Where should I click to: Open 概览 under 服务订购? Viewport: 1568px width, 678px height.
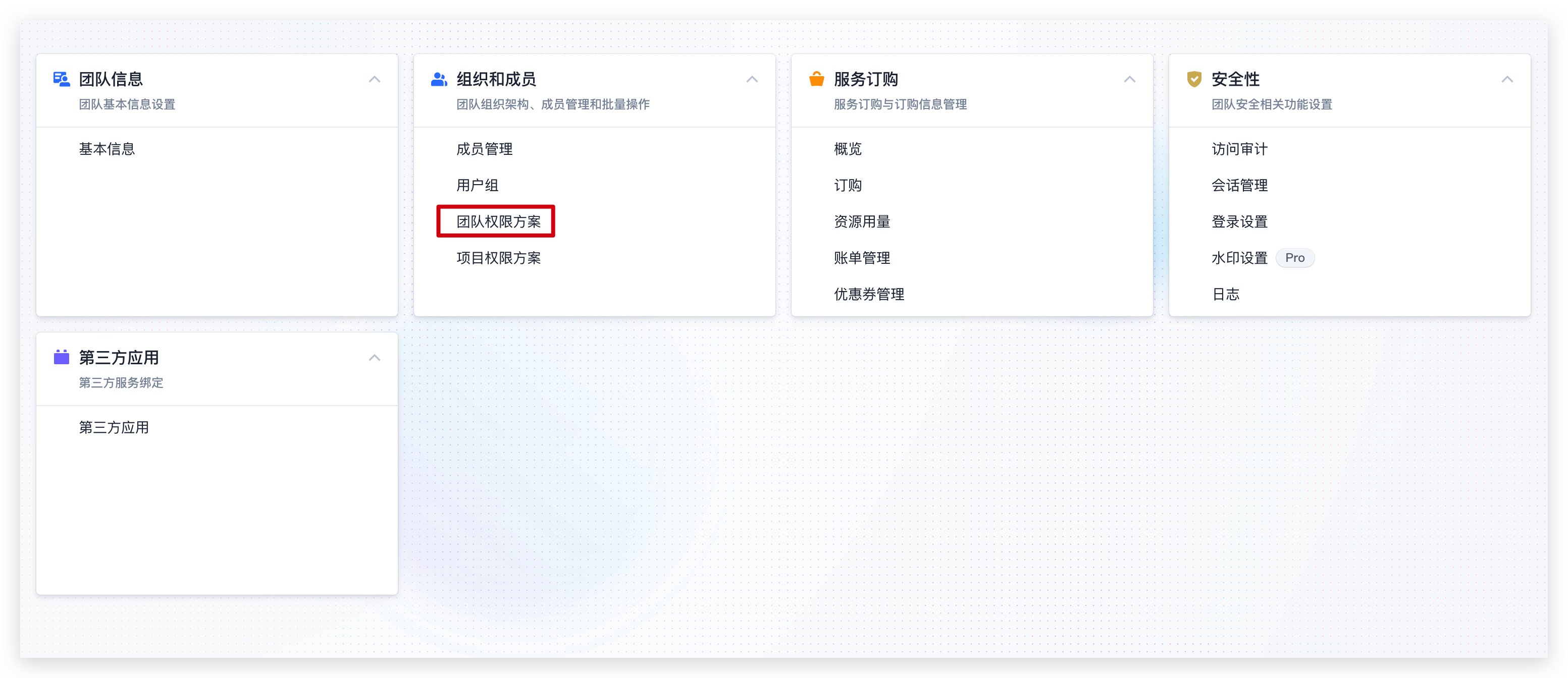[848, 149]
